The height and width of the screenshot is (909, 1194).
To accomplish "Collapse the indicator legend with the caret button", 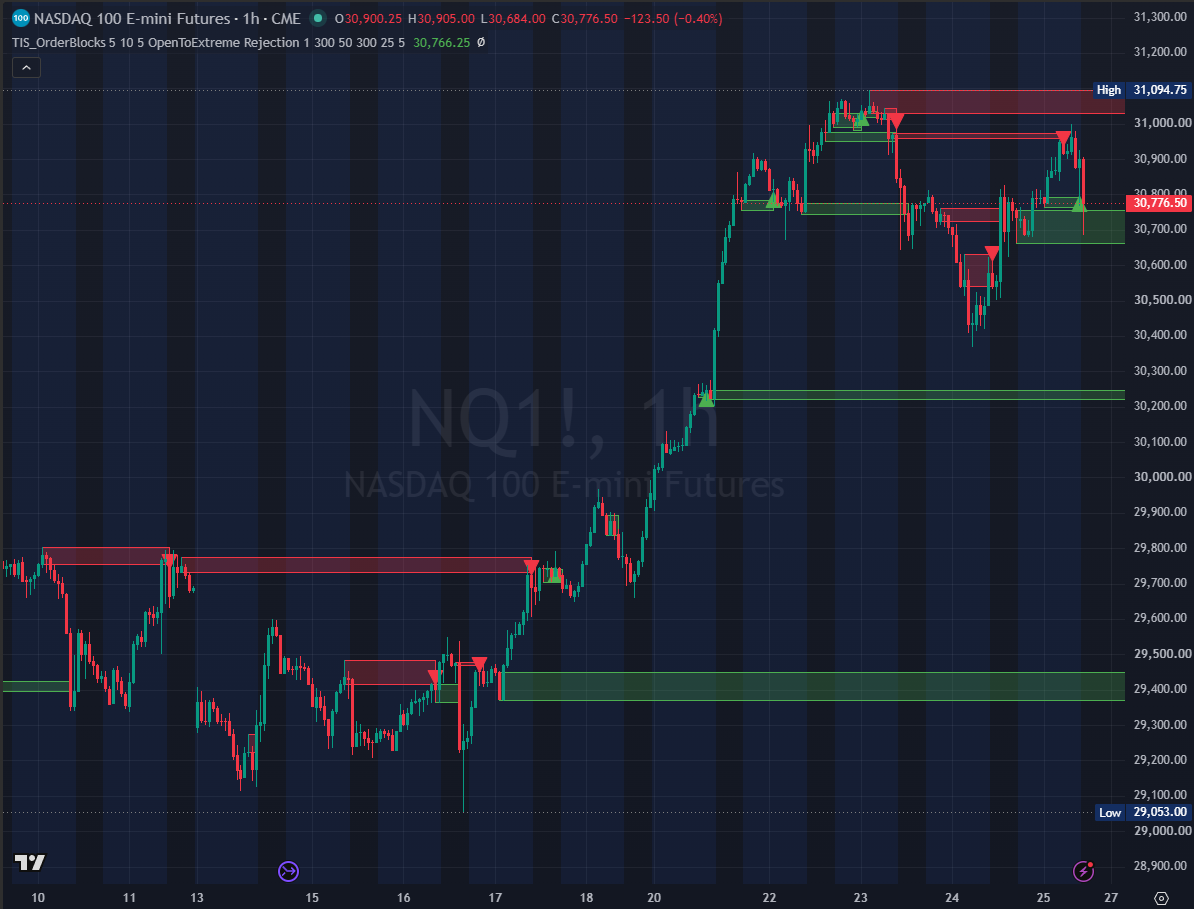I will 26,68.
